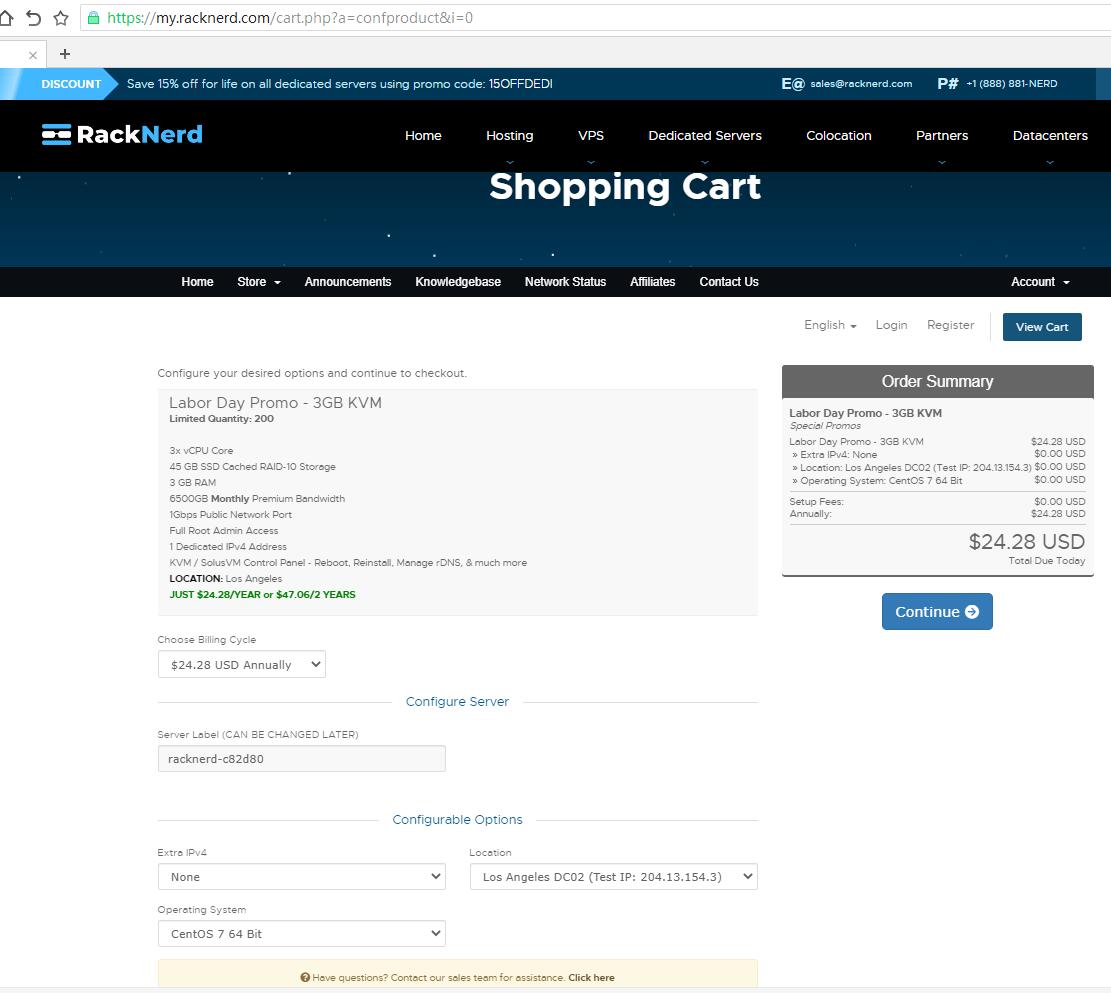Screen dimensions: 1111x993
Task: Click the Login link
Action: point(891,325)
